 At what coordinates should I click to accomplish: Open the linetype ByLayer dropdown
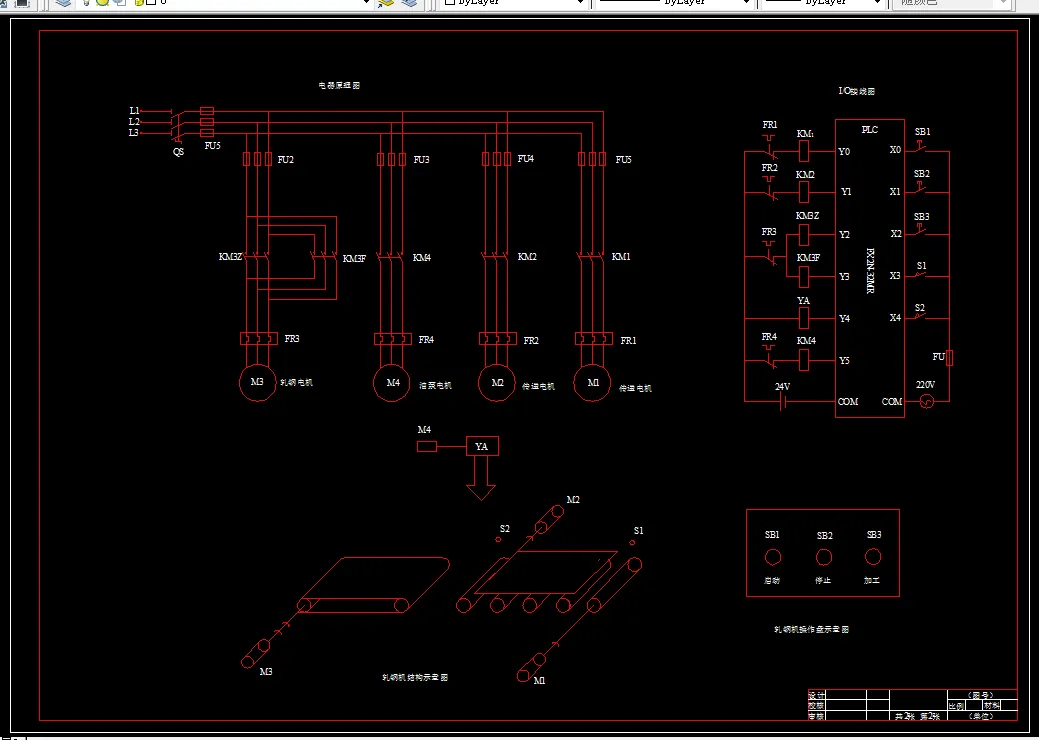(675, 2)
